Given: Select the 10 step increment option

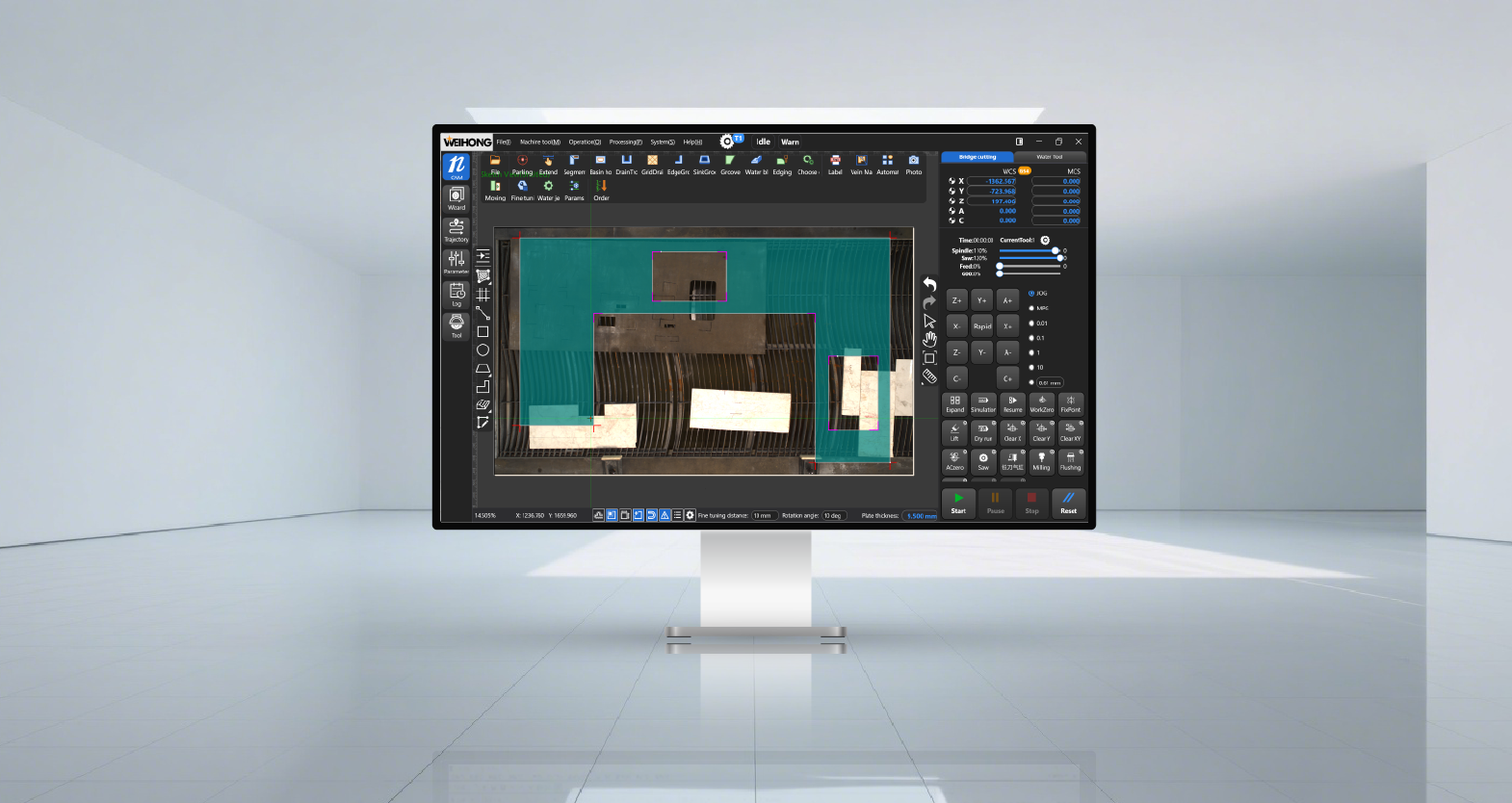Looking at the screenshot, I should pyautogui.click(x=1031, y=367).
